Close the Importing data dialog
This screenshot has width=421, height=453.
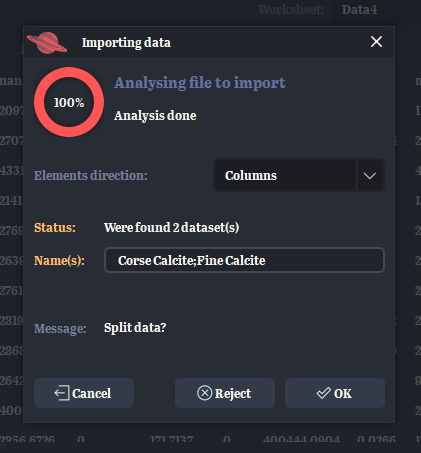376,42
